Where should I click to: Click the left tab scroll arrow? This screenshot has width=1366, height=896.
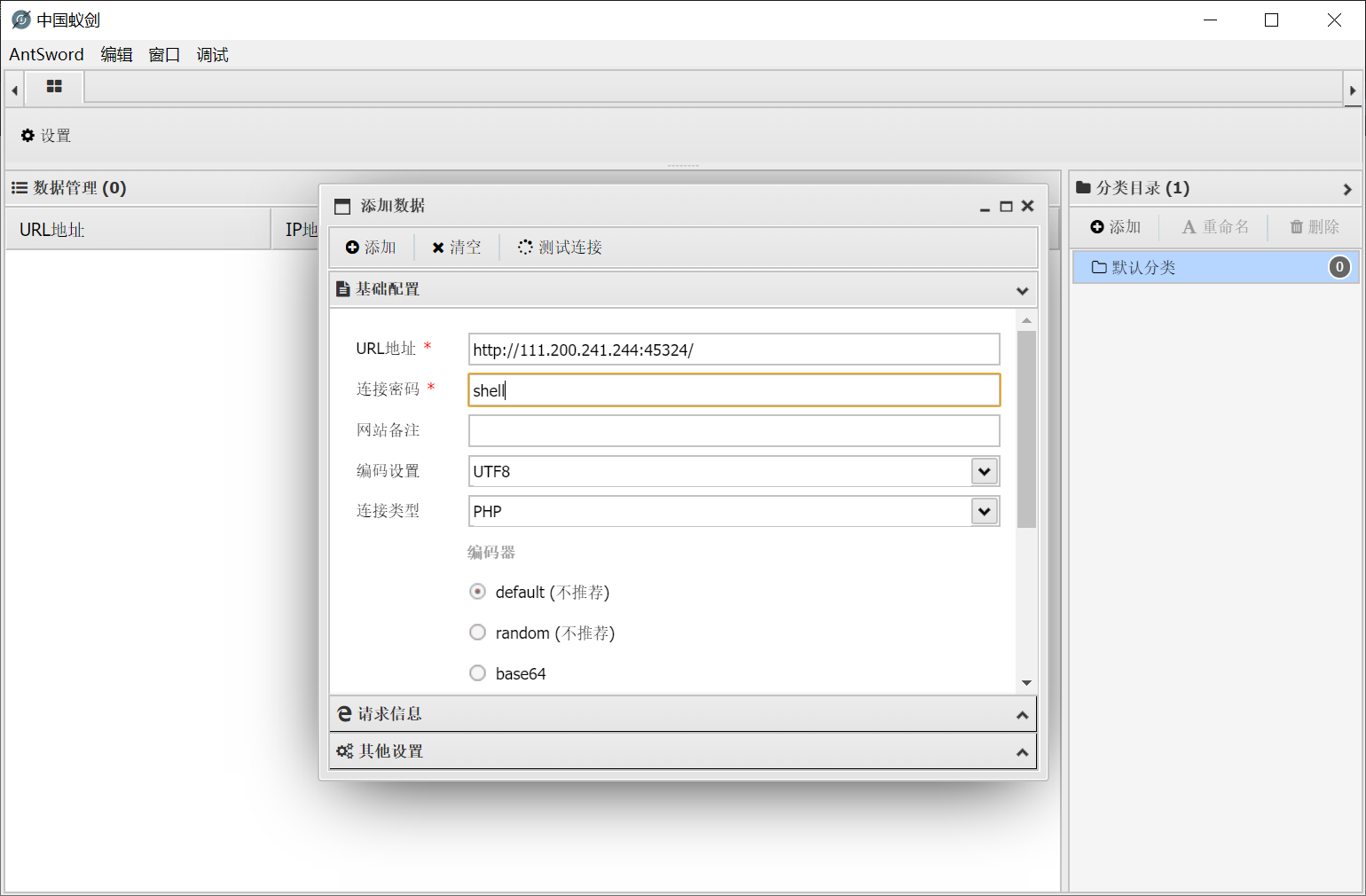(x=14, y=90)
